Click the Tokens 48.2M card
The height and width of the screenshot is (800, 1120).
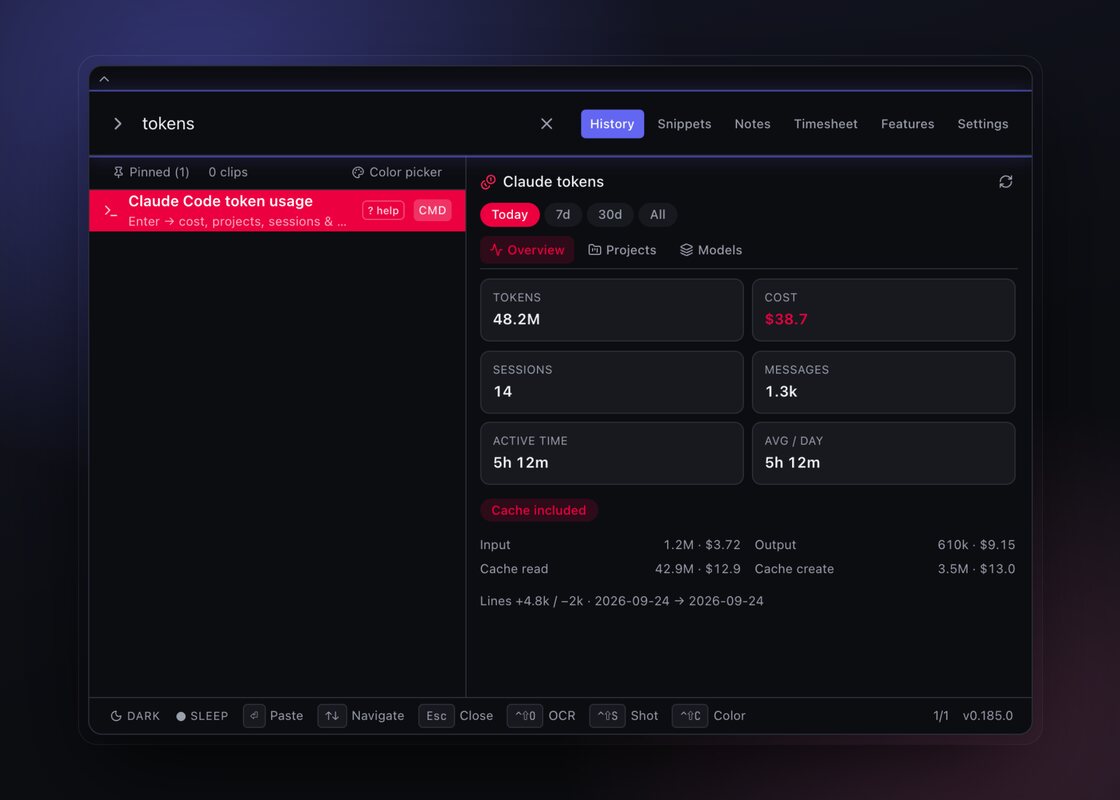tap(612, 310)
